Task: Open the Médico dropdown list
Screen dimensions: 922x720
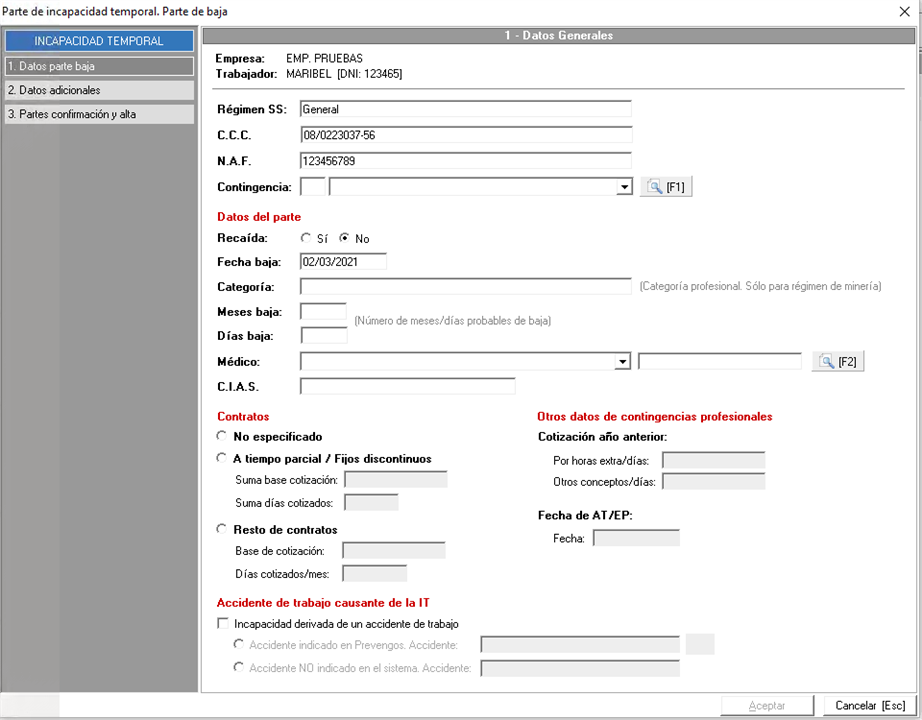Action: coord(624,362)
